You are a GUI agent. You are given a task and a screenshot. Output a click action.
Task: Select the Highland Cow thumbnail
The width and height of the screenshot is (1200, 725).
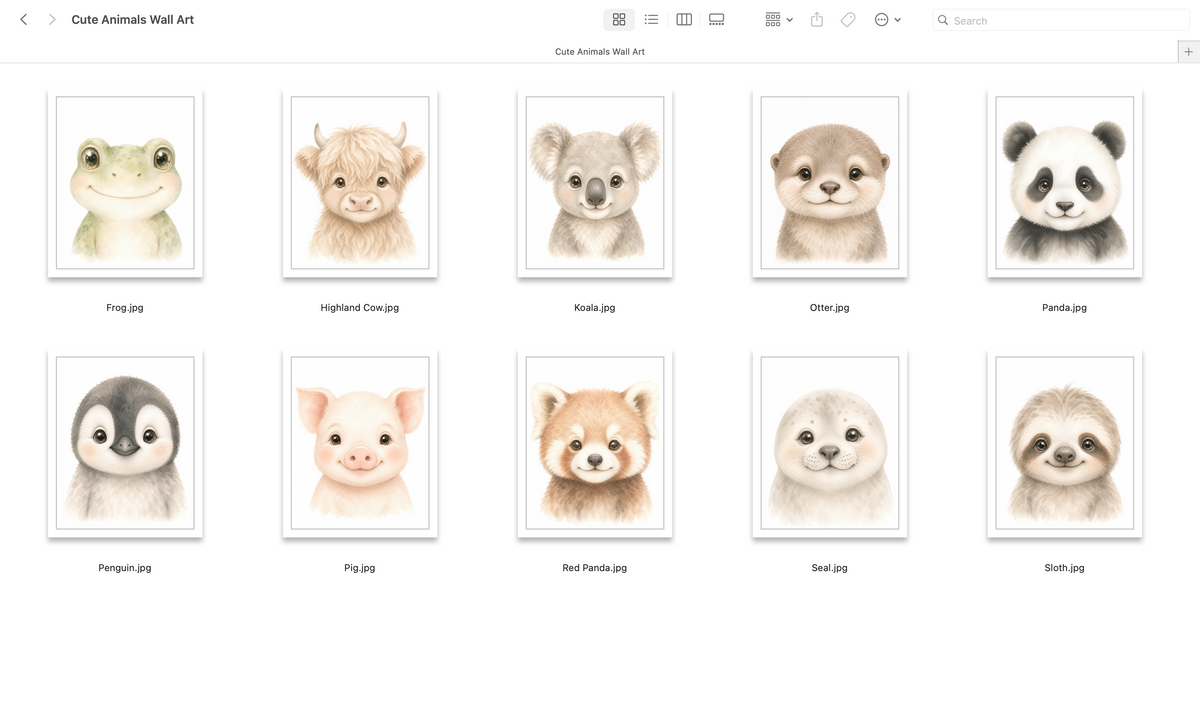click(360, 183)
